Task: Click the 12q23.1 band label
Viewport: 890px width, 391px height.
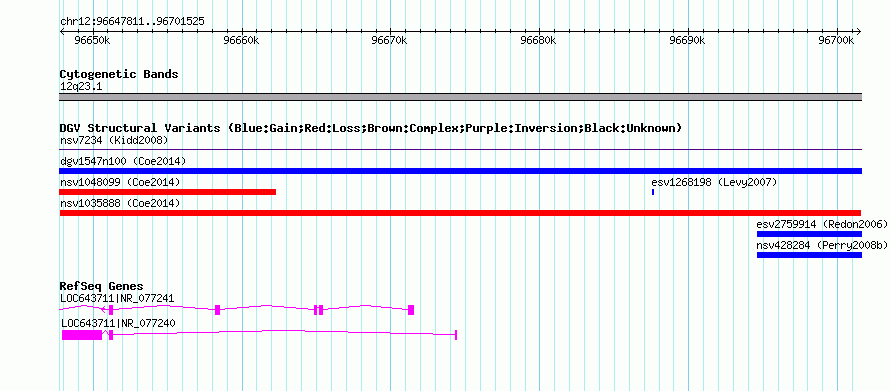Action: (81, 87)
